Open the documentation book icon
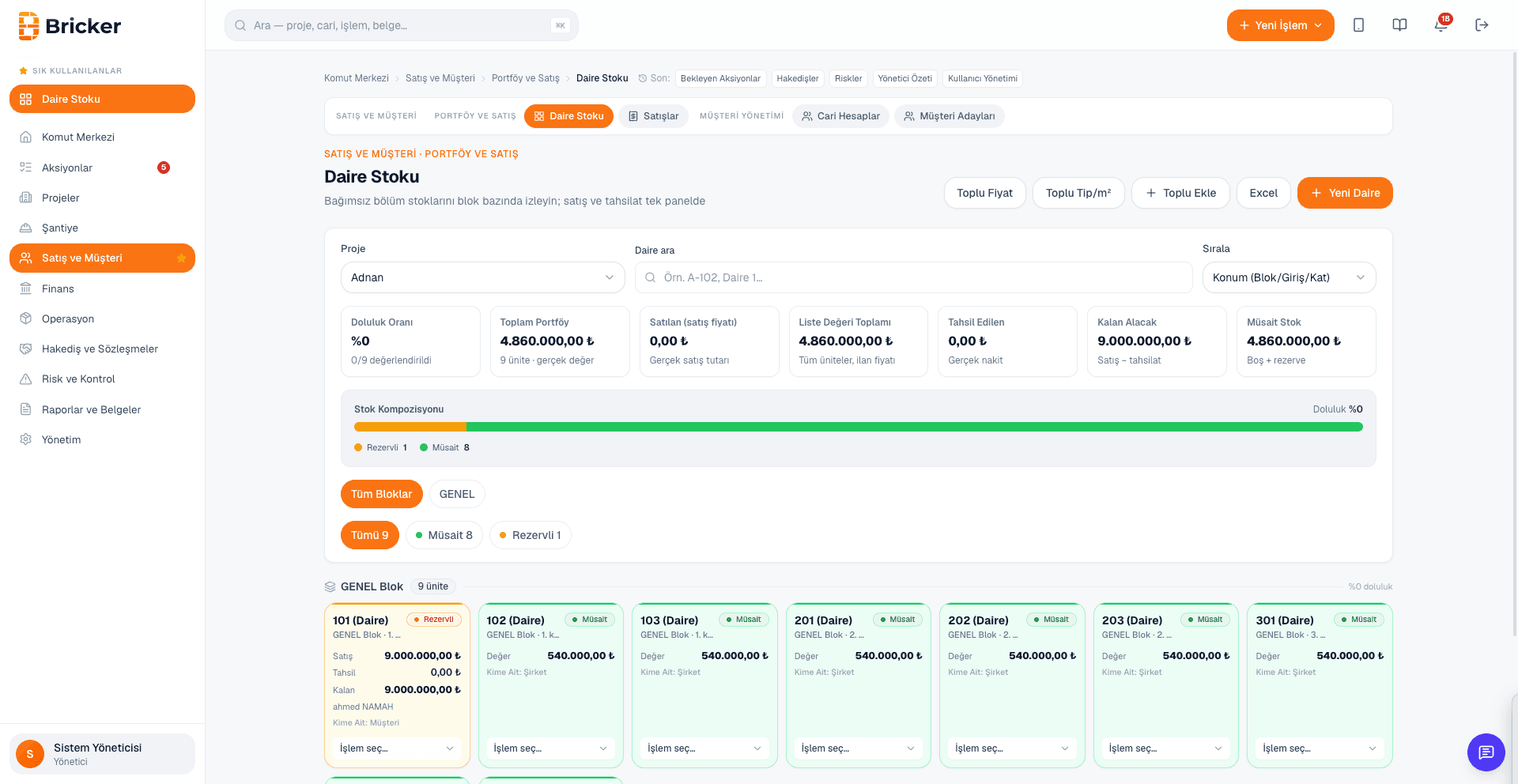Image resolution: width=1518 pixels, height=784 pixels. [1399, 25]
